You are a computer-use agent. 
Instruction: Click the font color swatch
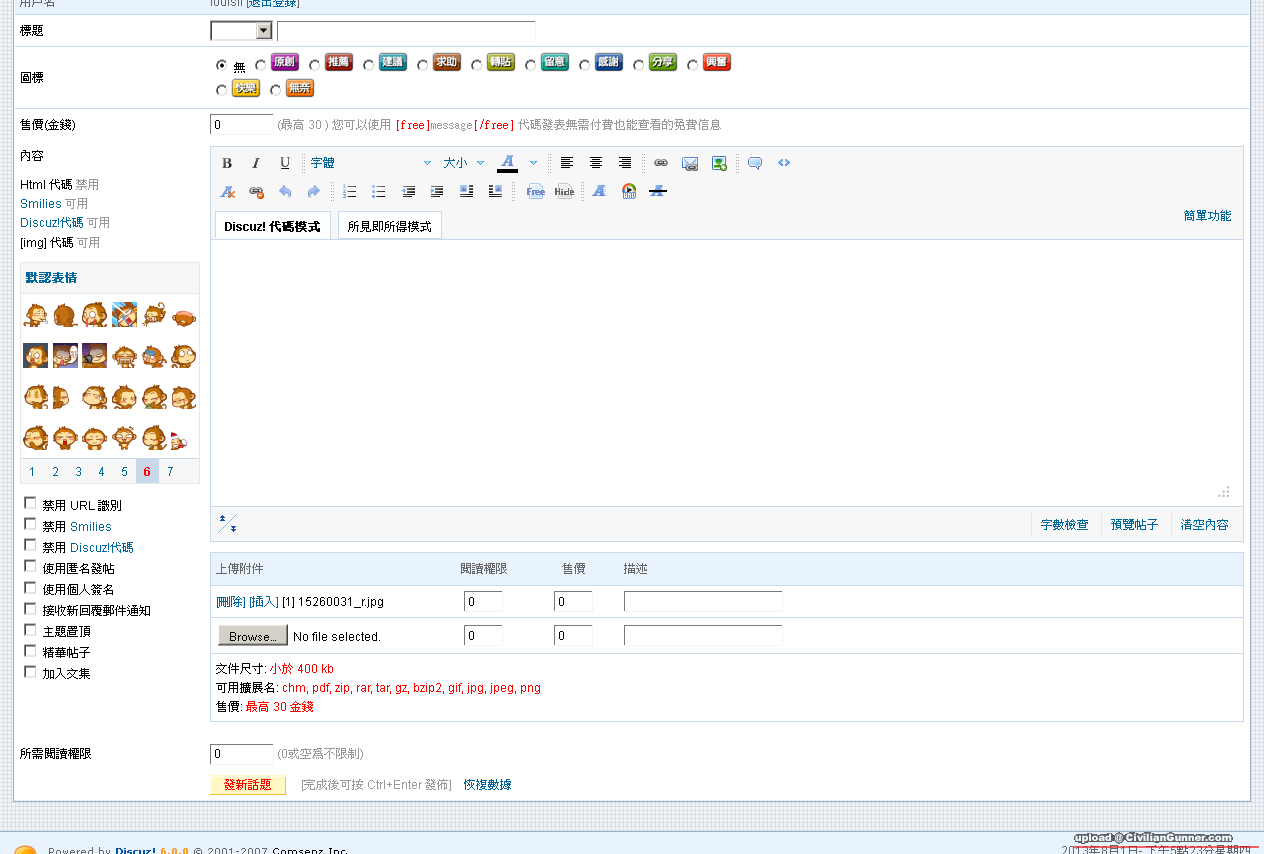click(507, 163)
